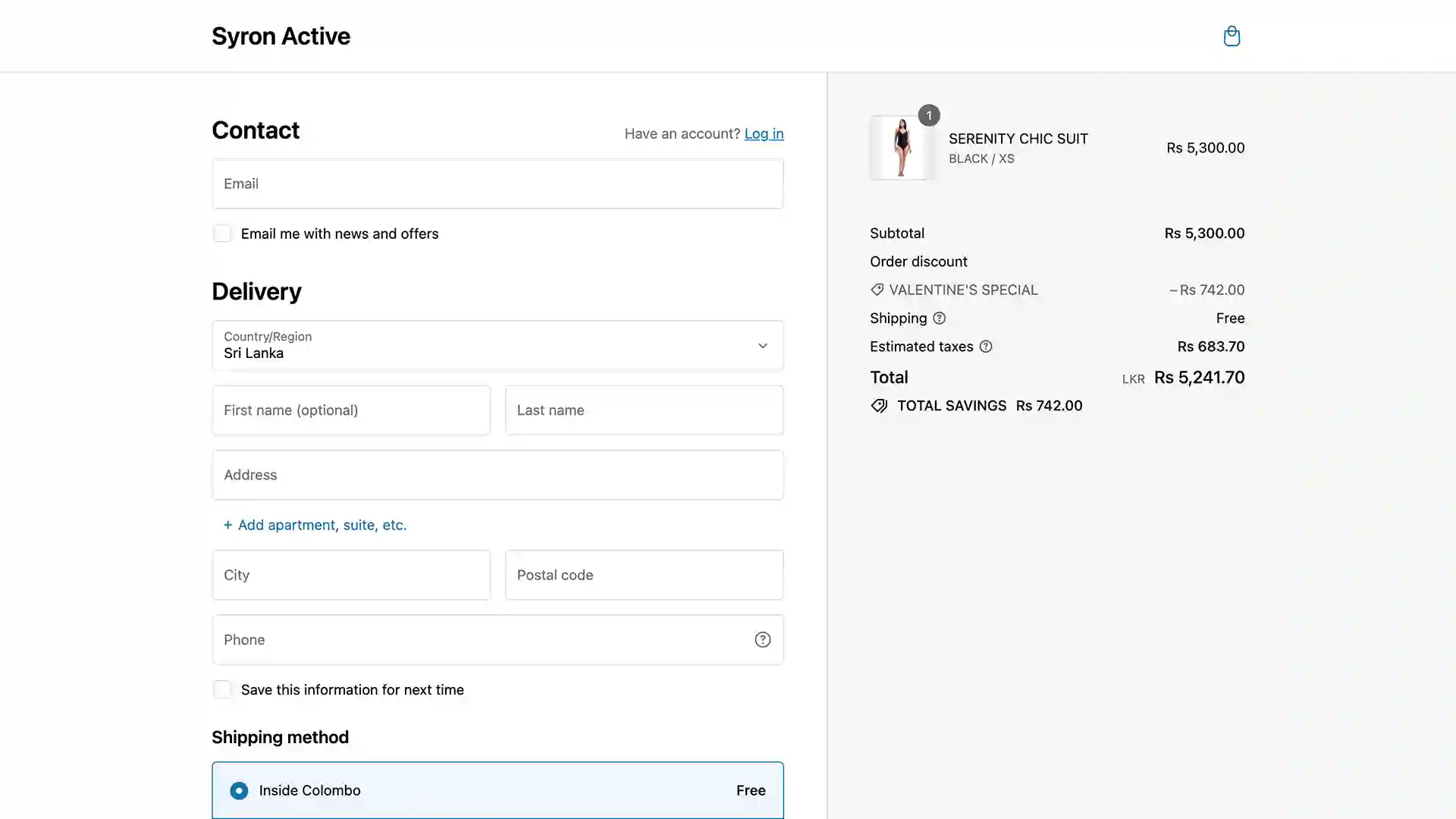Click the Last name input field
1456x819 pixels.
(644, 410)
